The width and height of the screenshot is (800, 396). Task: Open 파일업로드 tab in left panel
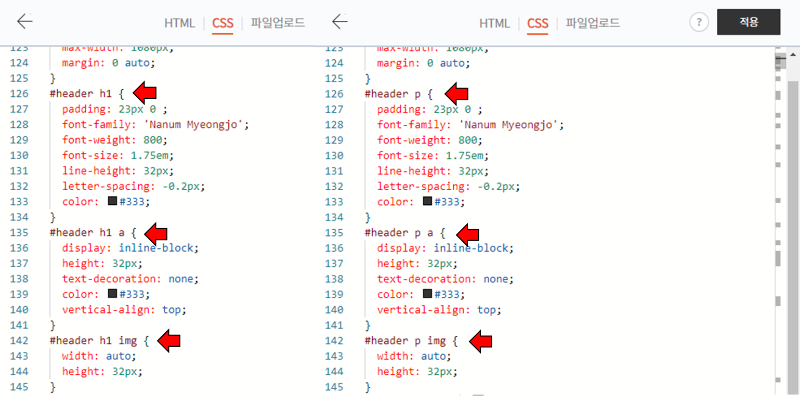278,23
